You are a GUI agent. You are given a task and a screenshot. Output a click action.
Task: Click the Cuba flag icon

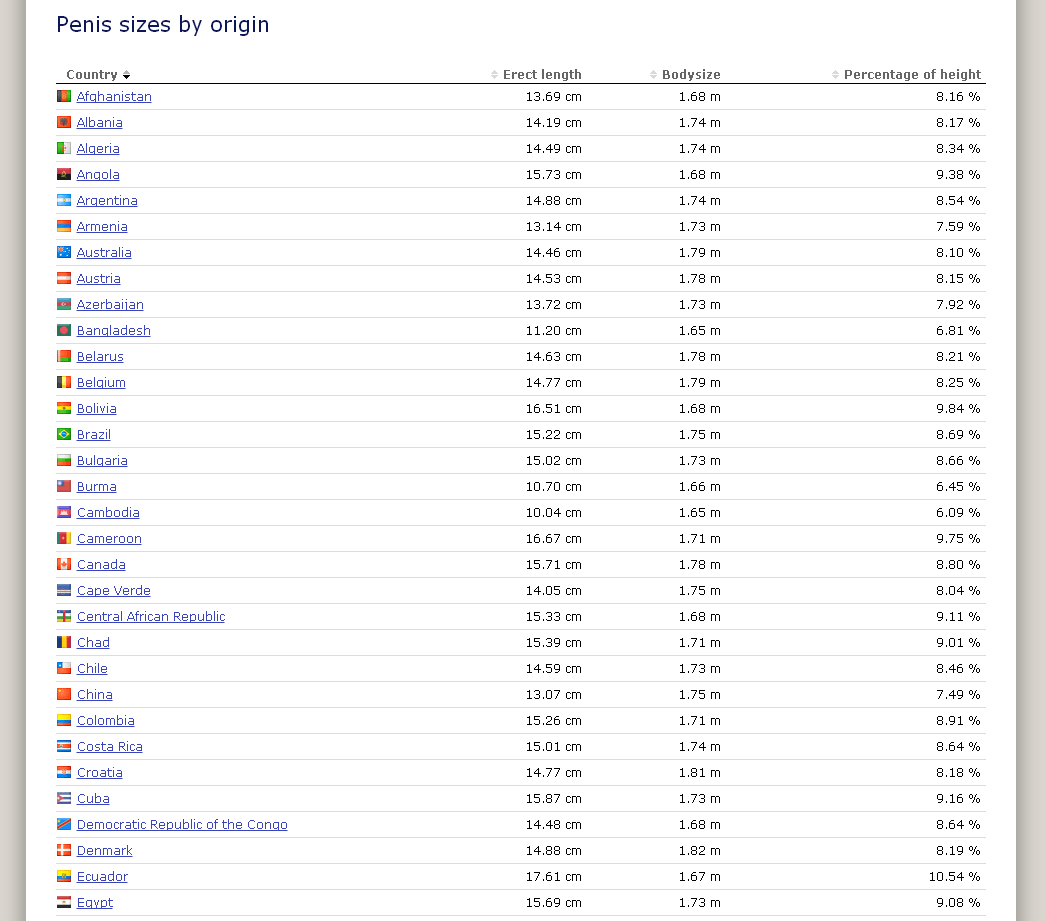coord(64,799)
